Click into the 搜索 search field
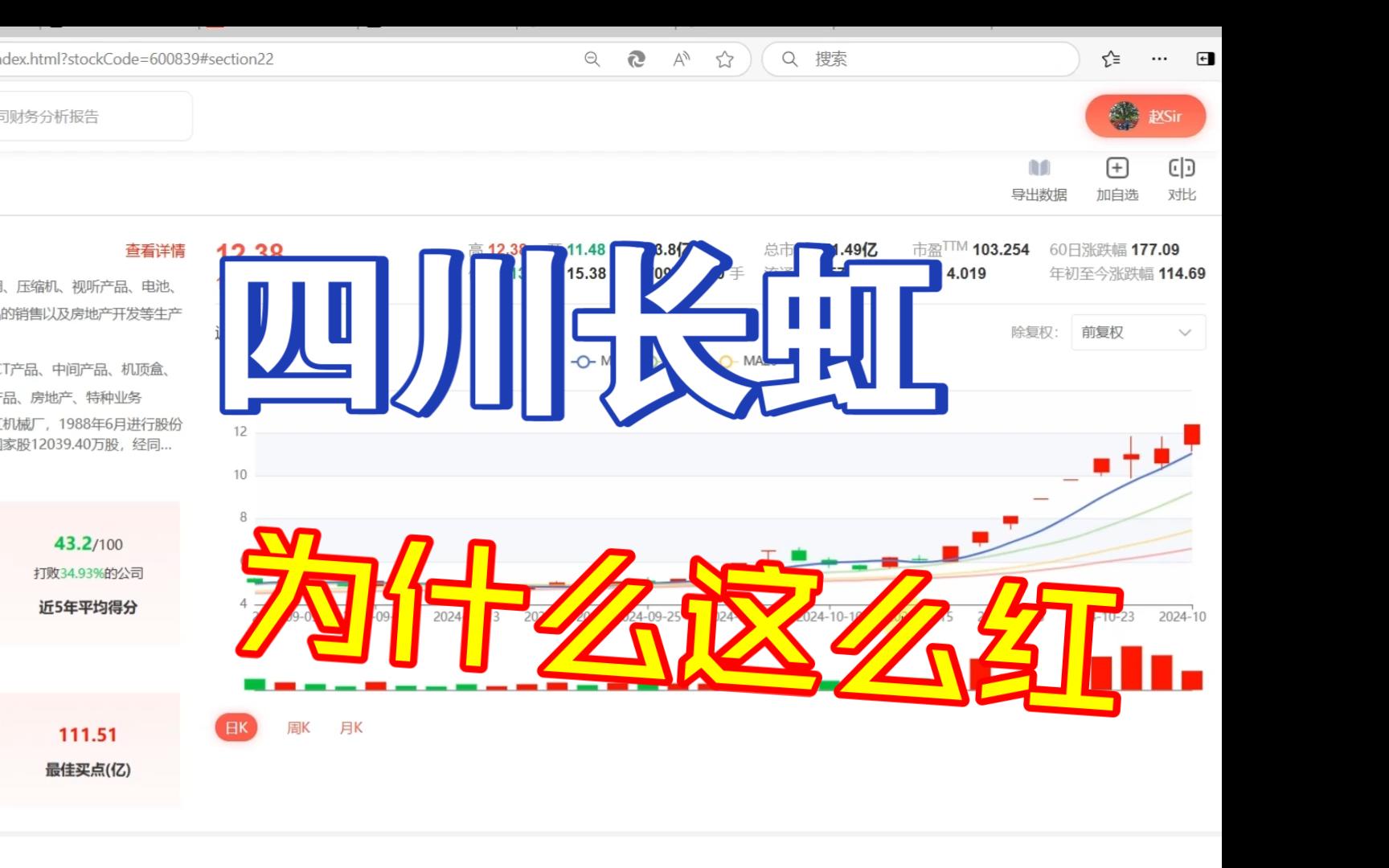This screenshot has width=1389, height=868. (x=920, y=59)
